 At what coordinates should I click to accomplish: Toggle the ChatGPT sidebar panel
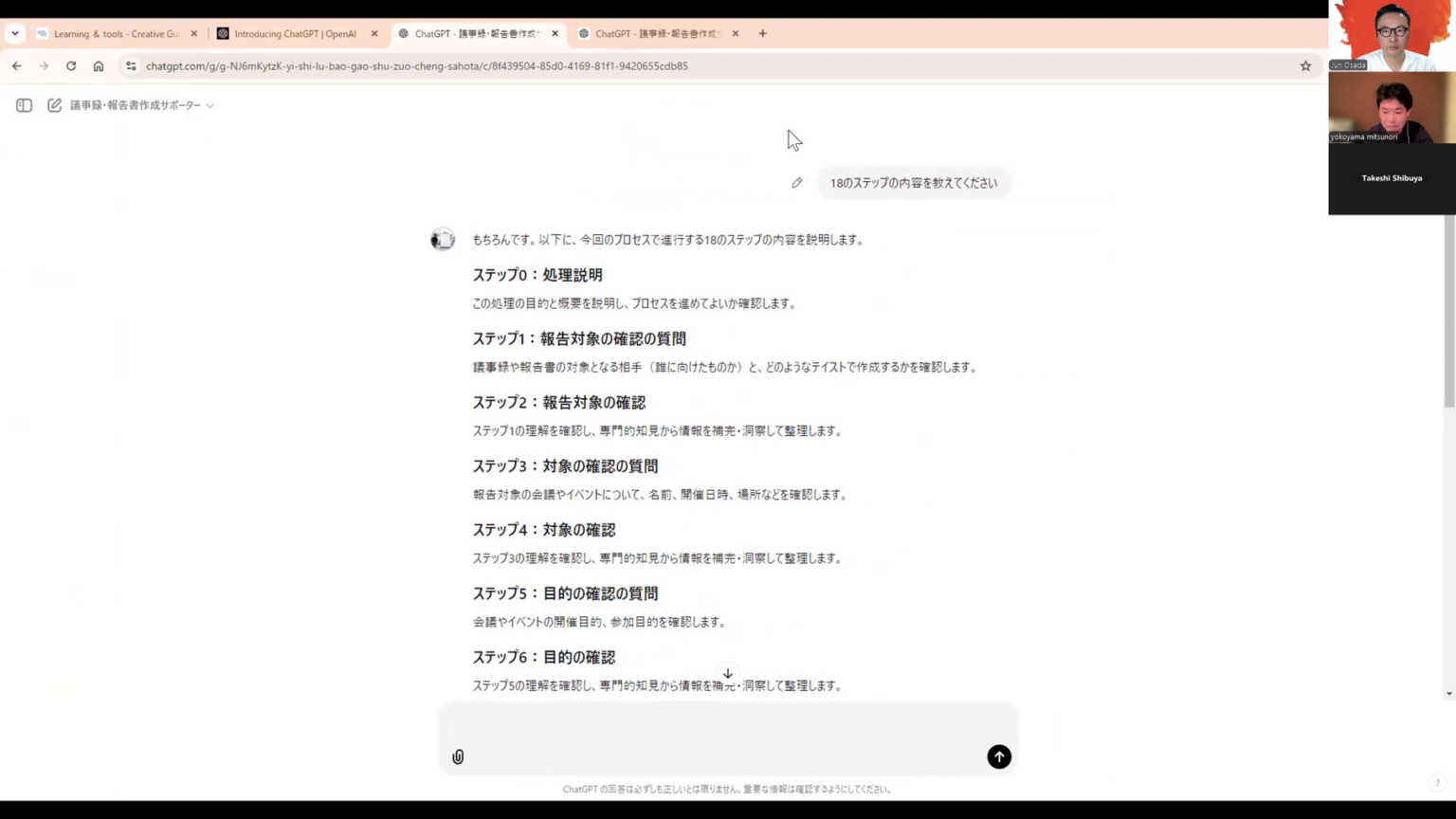coord(23,105)
